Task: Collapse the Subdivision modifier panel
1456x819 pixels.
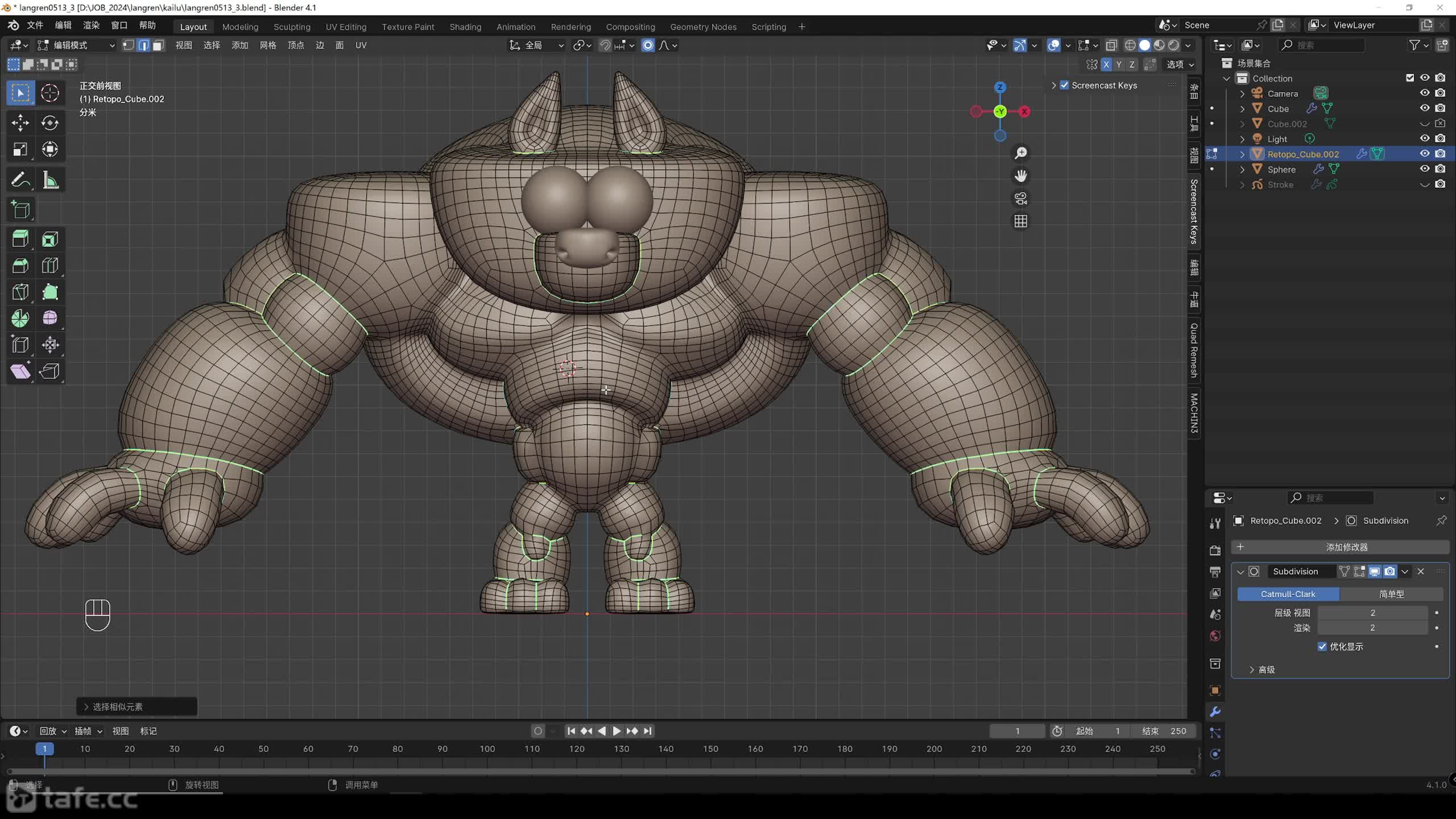Action: [1240, 572]
